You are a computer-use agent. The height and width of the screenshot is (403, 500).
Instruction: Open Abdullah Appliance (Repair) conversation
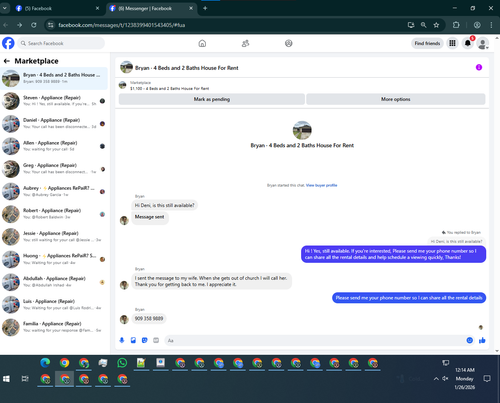(x=54, y=282)
